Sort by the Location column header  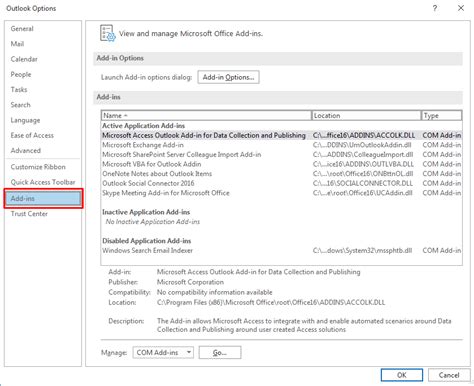point(366,115)
